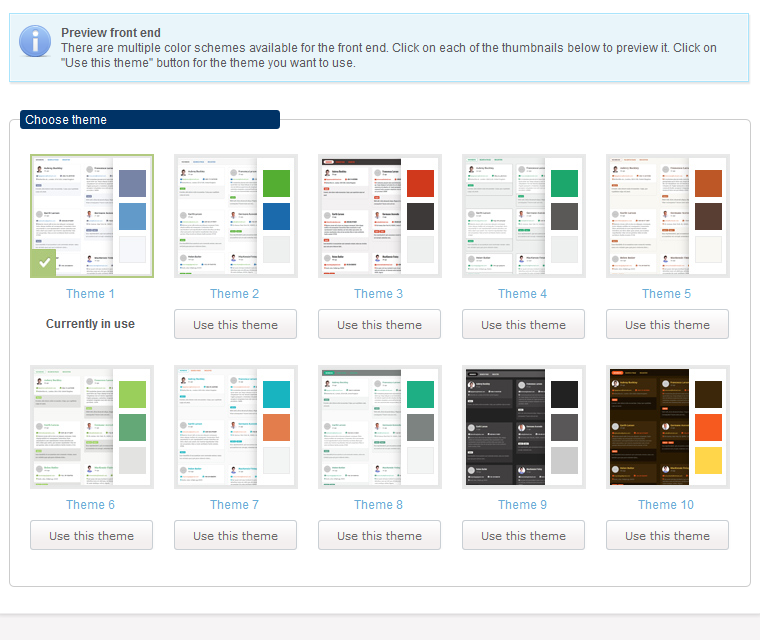
Task: Click the Choose theme heading
Action: 150,120
